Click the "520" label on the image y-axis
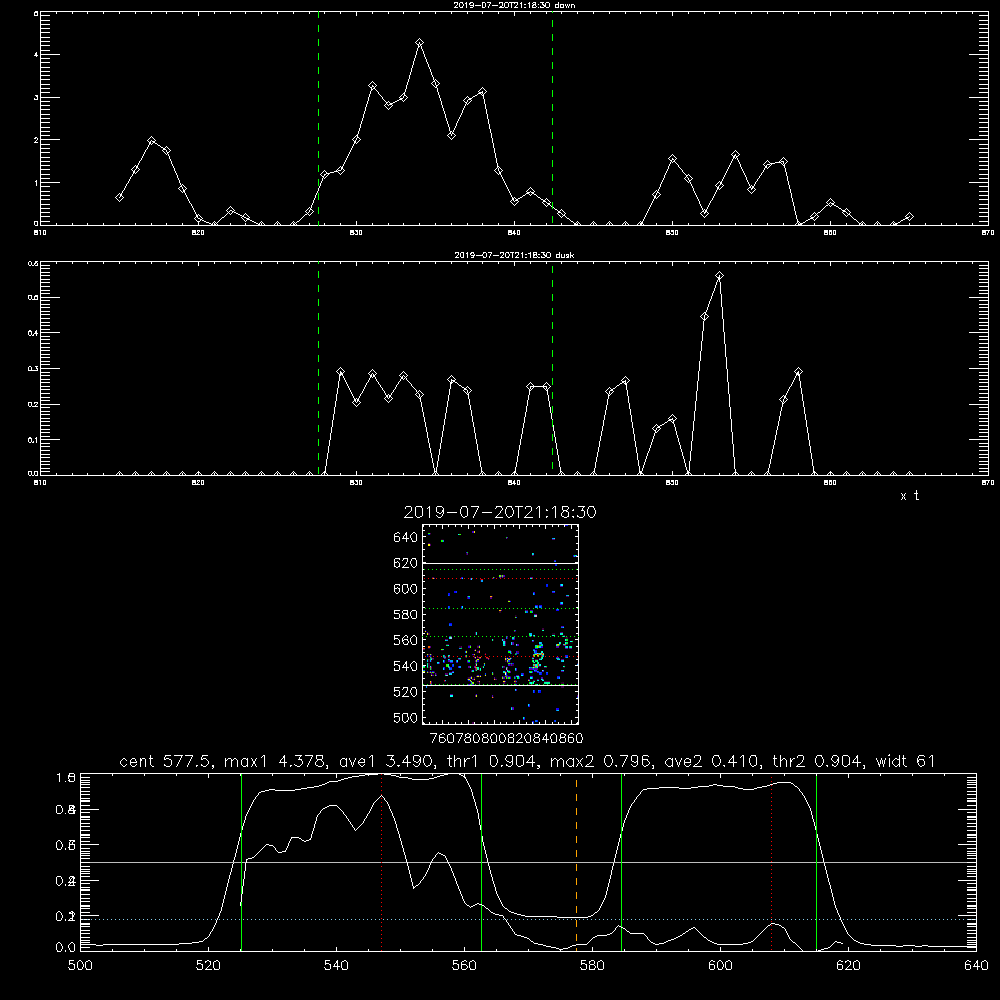 pos(406,692)
